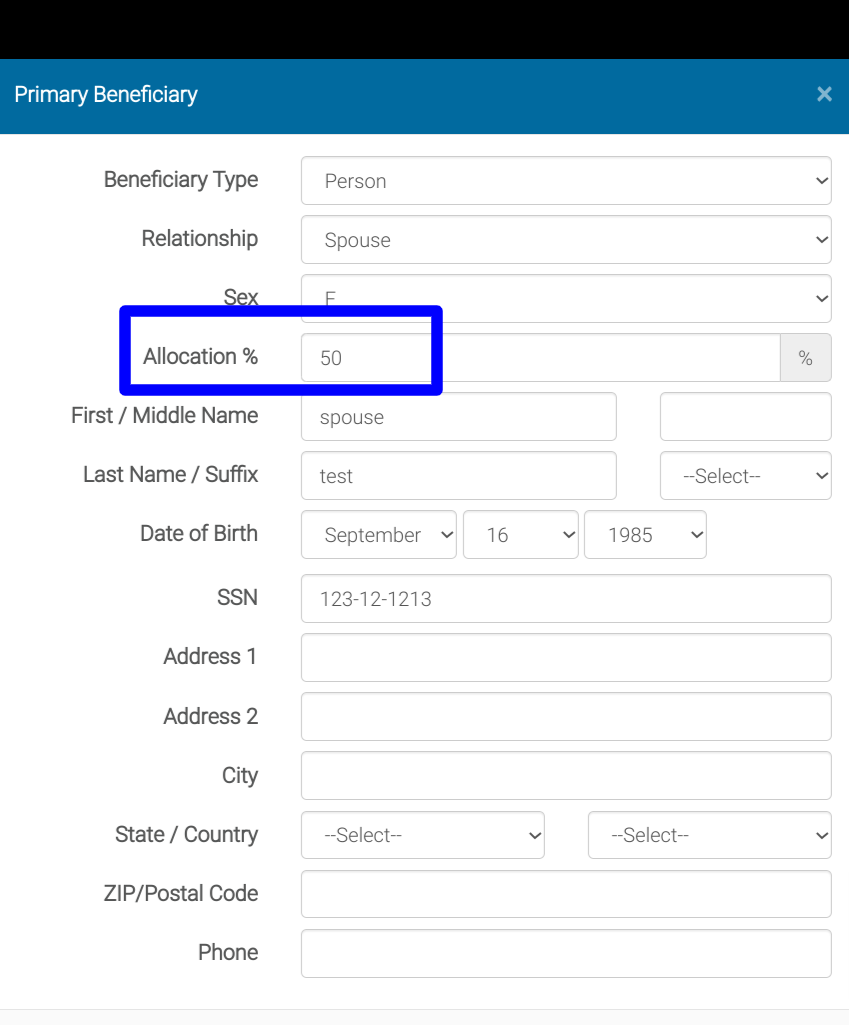This screenshot has height=1025, width=849.
Task: Click the Middle Name field
Action: (745, 417)
